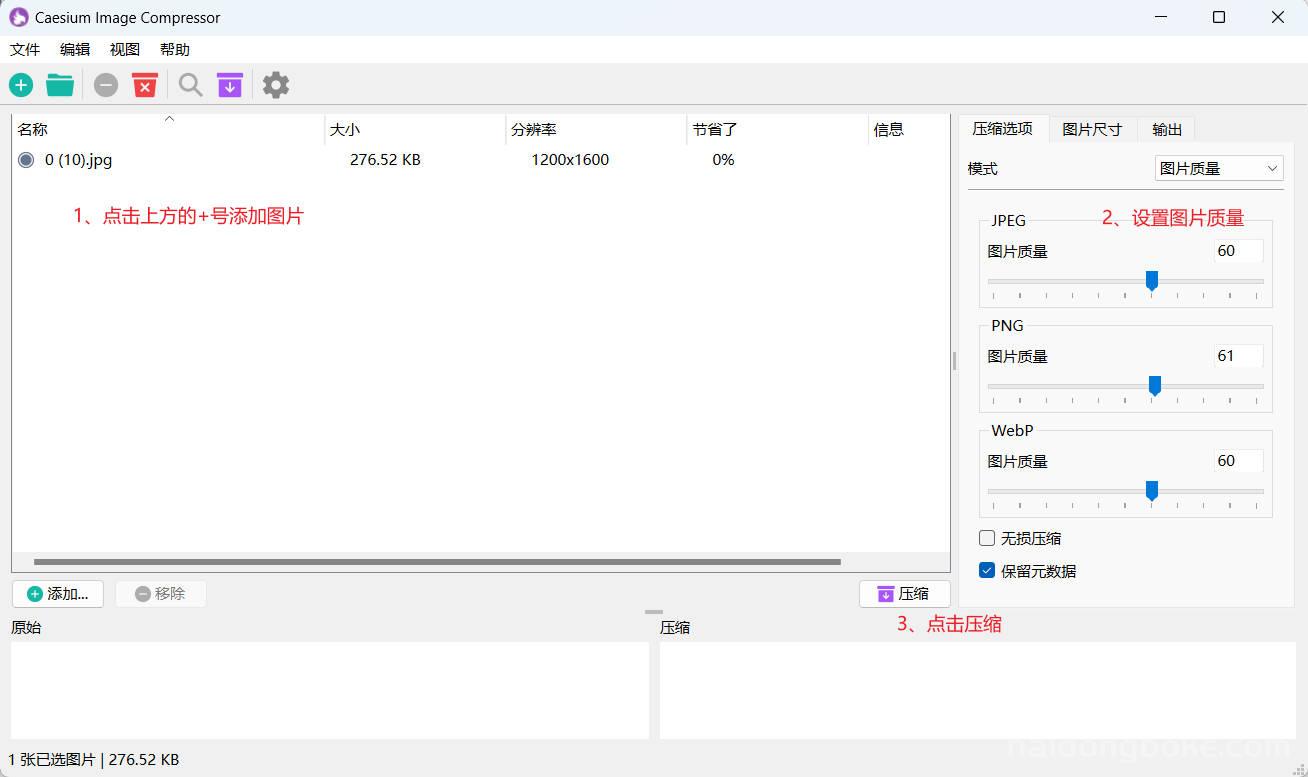This screenshot has width=1308, height=777.
Task: Open the 编辑 menu
Action: (75, 49)
